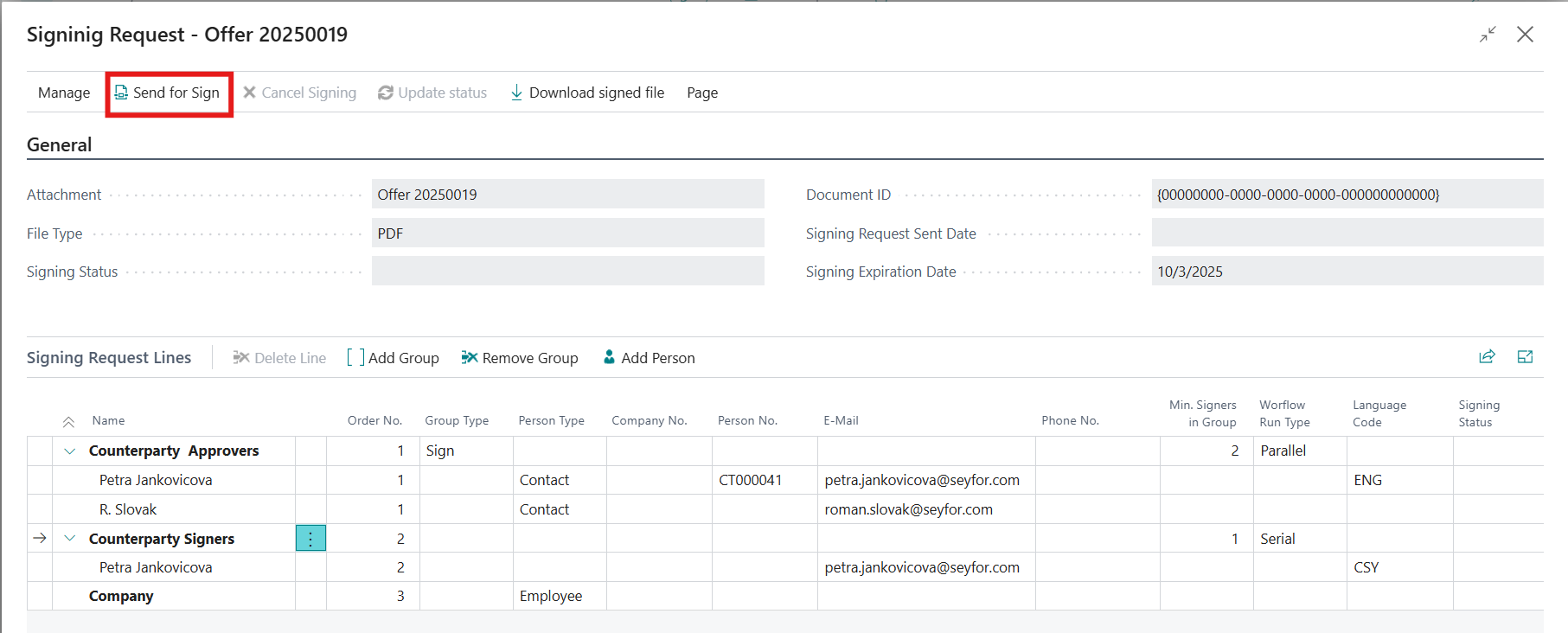Click Add Group in lines toolbar
The width and height of the screenshot is (1568, 633).
394,358
